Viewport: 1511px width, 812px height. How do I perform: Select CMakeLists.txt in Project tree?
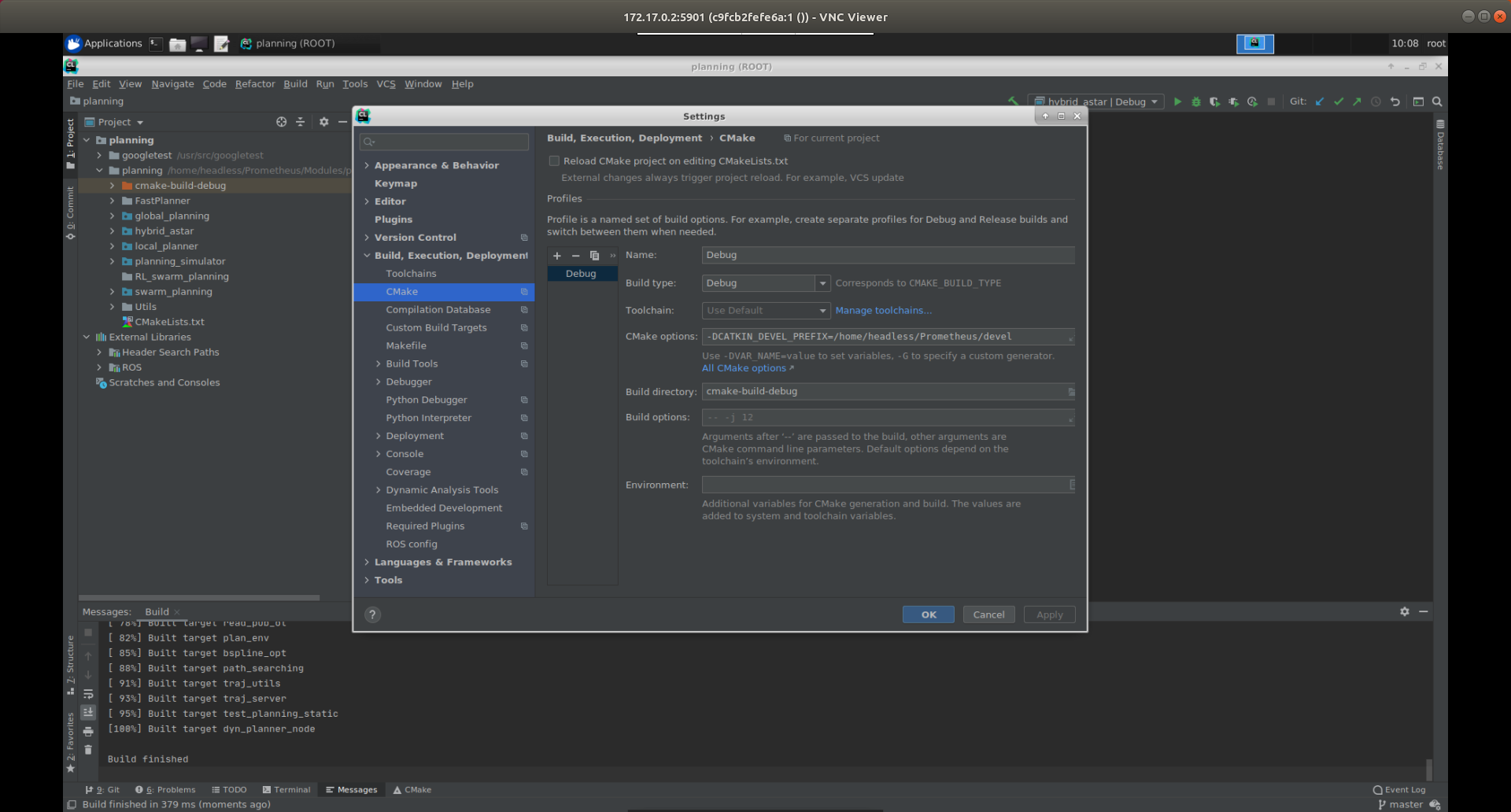[x=169, y=322]
